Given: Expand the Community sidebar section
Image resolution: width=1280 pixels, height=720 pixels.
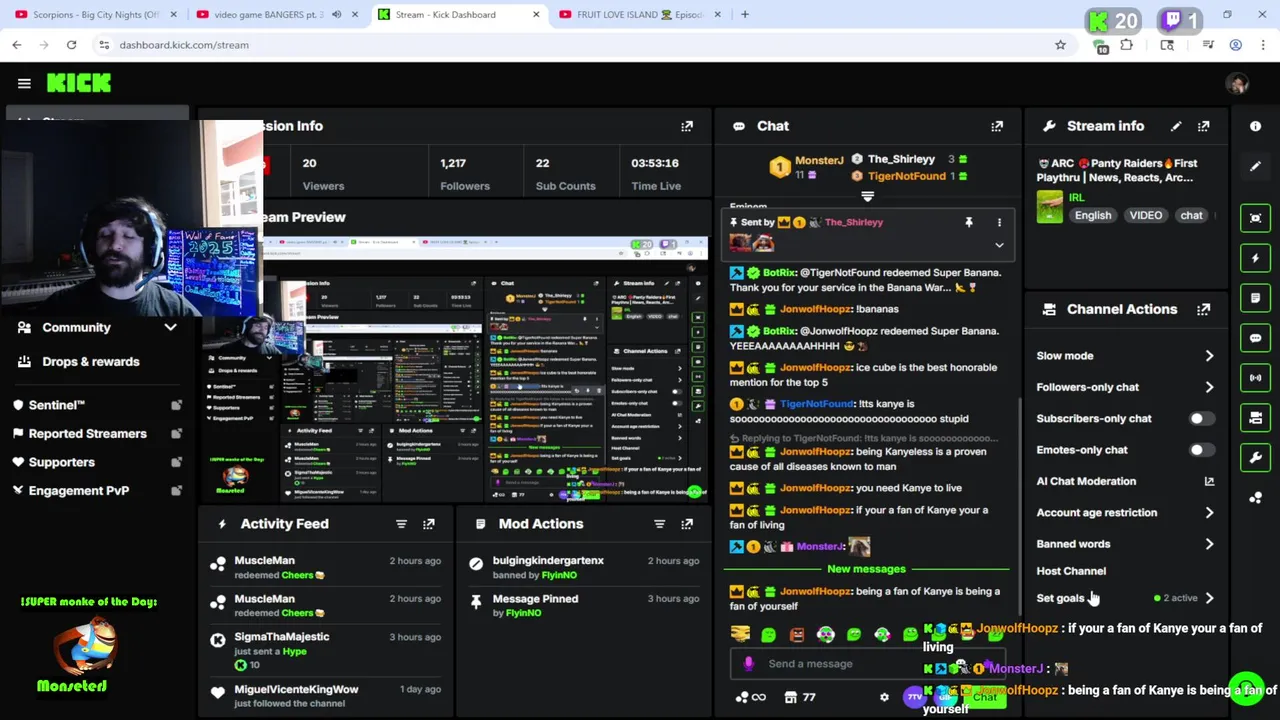Looking at the screenshot, I should [x=170, y=327].
